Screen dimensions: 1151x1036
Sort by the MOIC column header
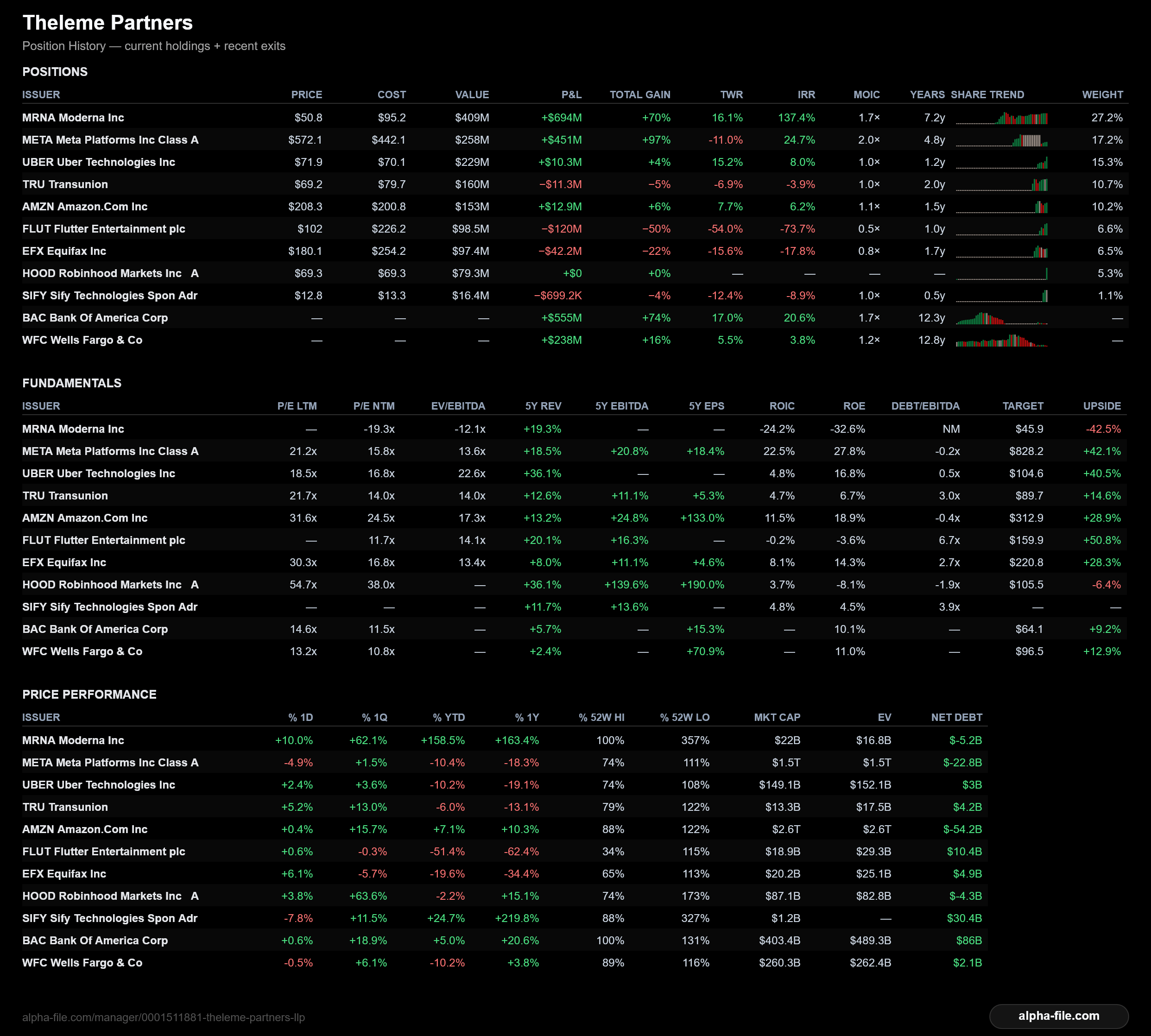point(866,95)
